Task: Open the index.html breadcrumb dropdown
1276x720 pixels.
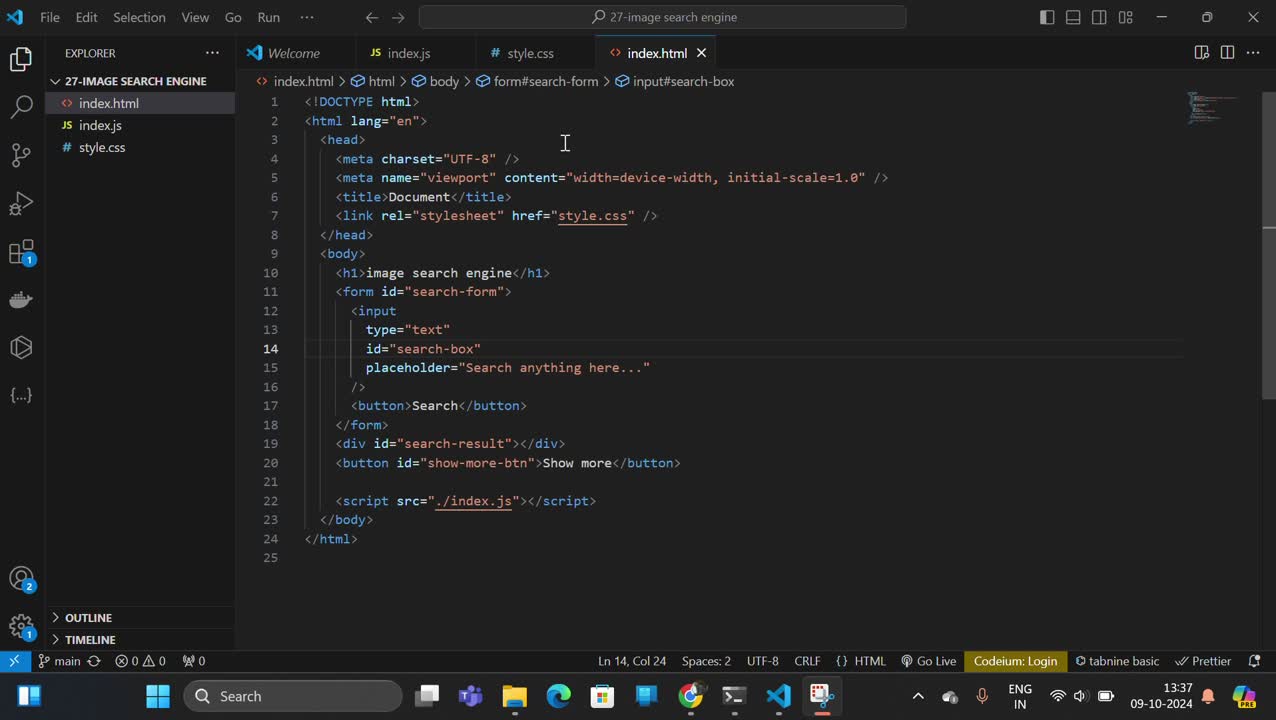Action: point(295,82)
